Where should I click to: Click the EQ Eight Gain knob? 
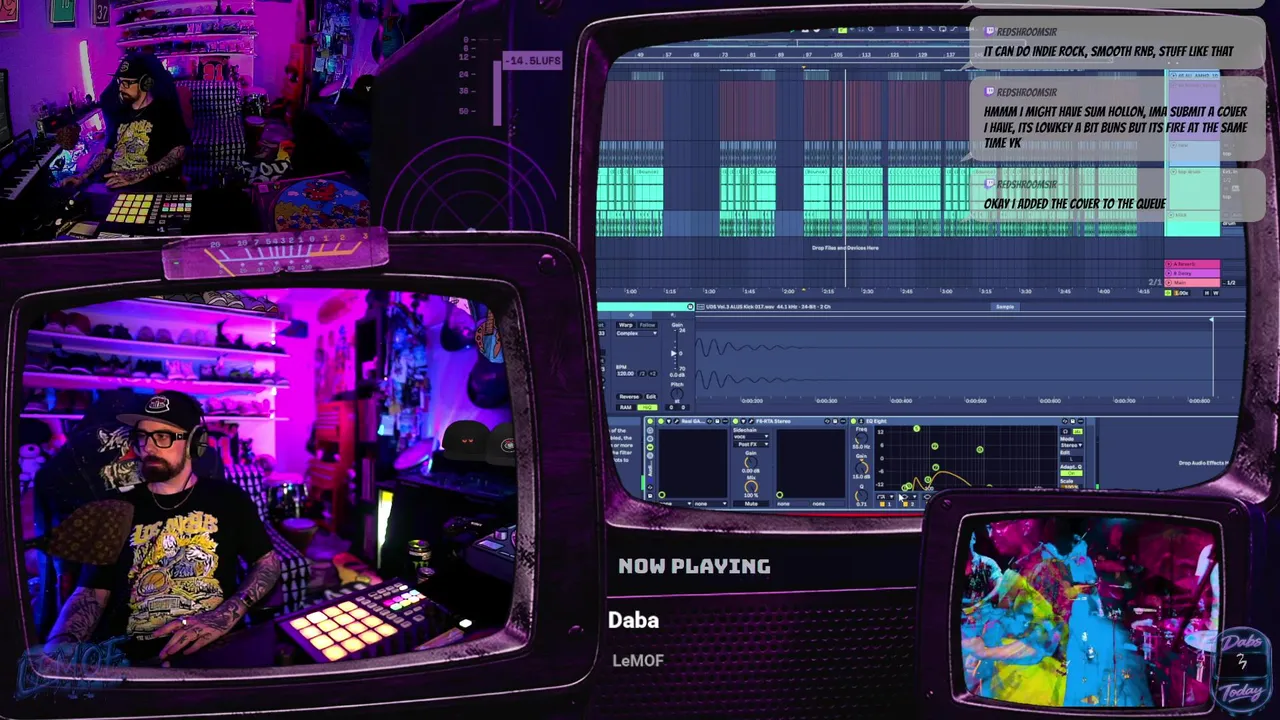[861, 468]
